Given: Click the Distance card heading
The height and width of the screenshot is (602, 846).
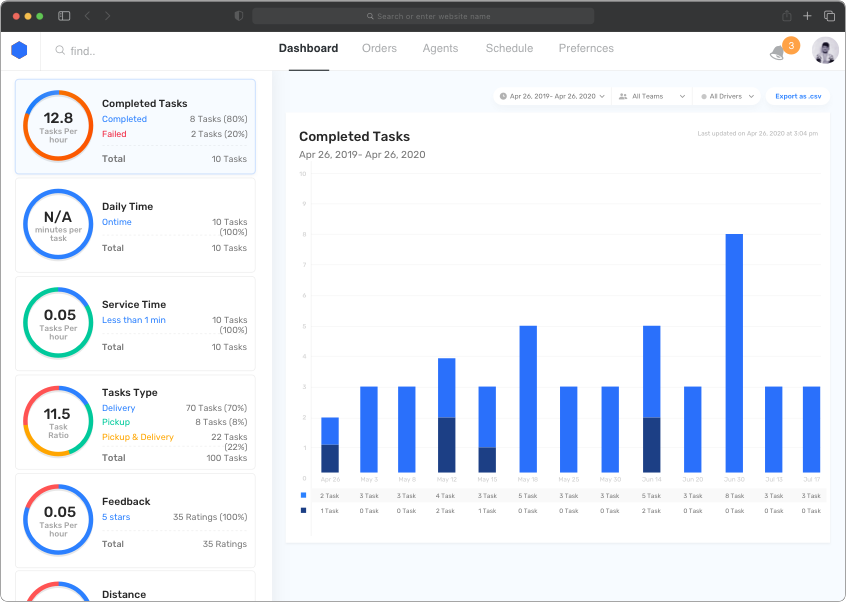Looking at the screenshot, I should click(124, 594).
